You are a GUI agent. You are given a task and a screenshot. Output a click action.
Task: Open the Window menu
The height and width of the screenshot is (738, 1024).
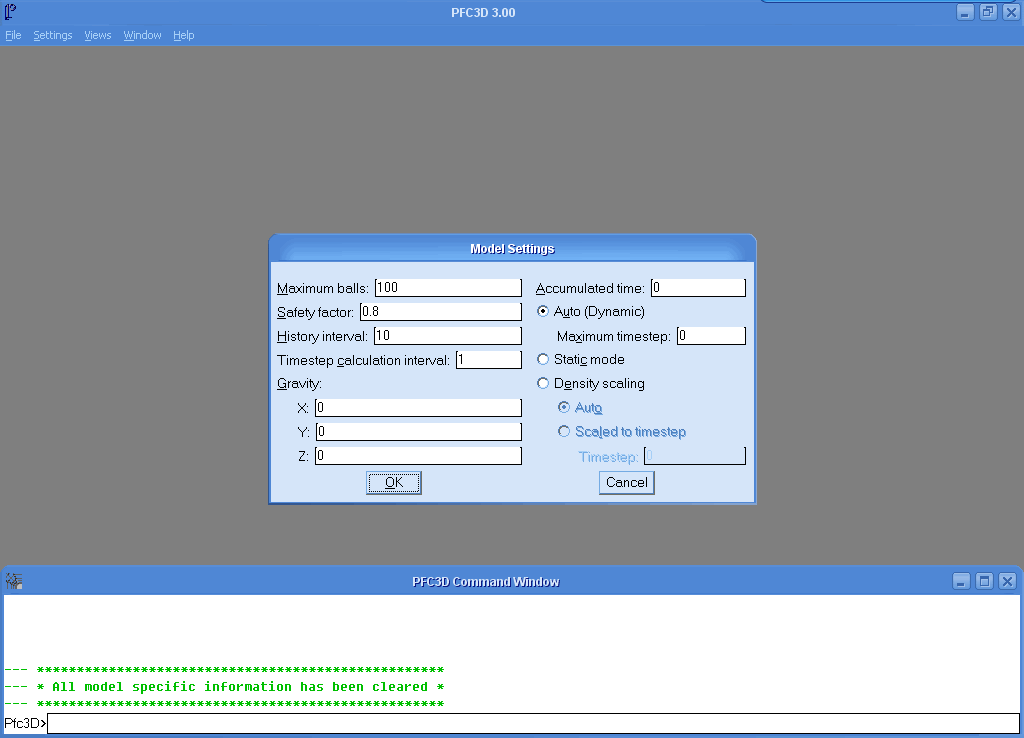point(142,35)
